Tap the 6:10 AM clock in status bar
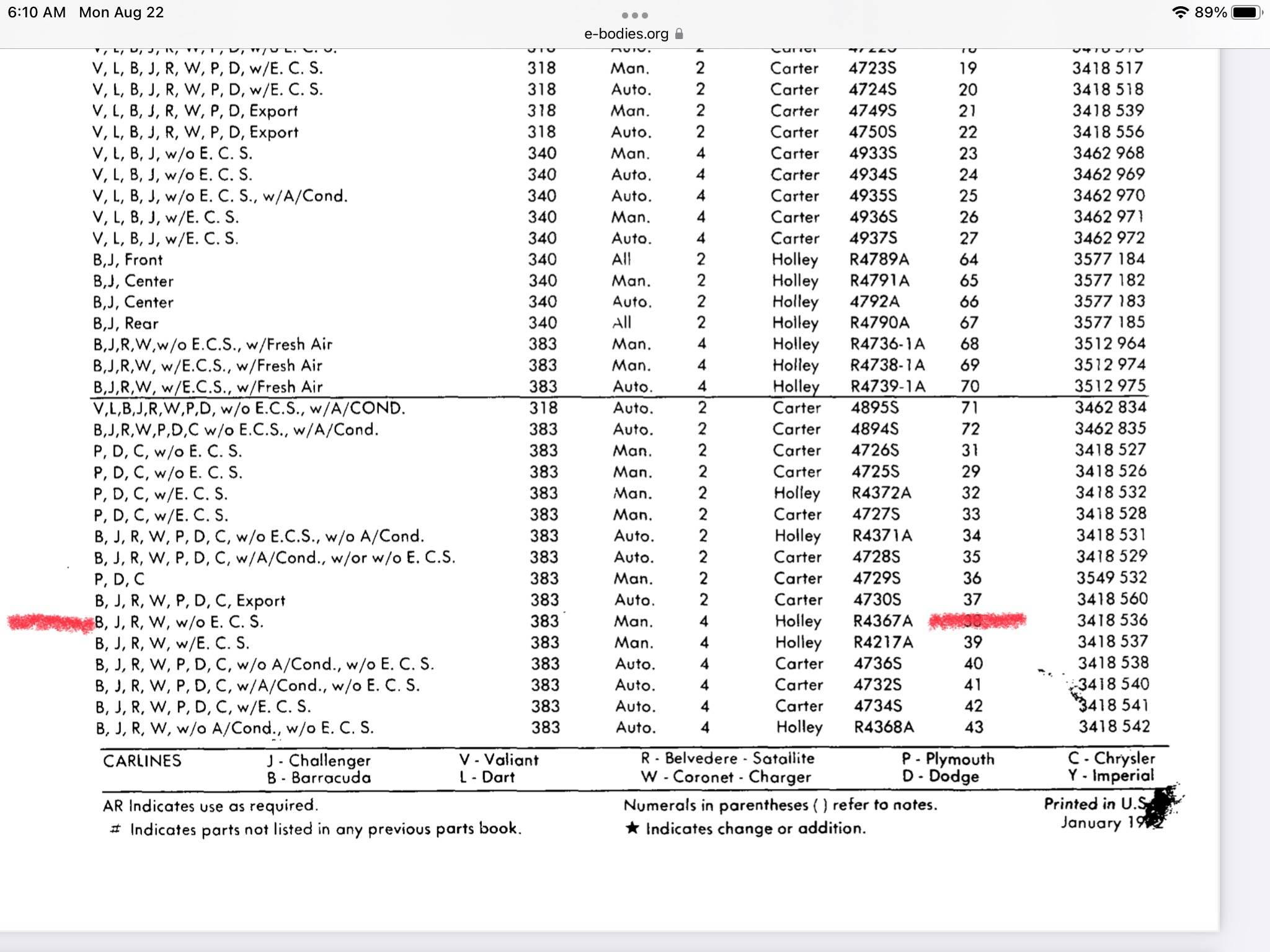This screenshot has width=1270, height=952. [37, 12]
